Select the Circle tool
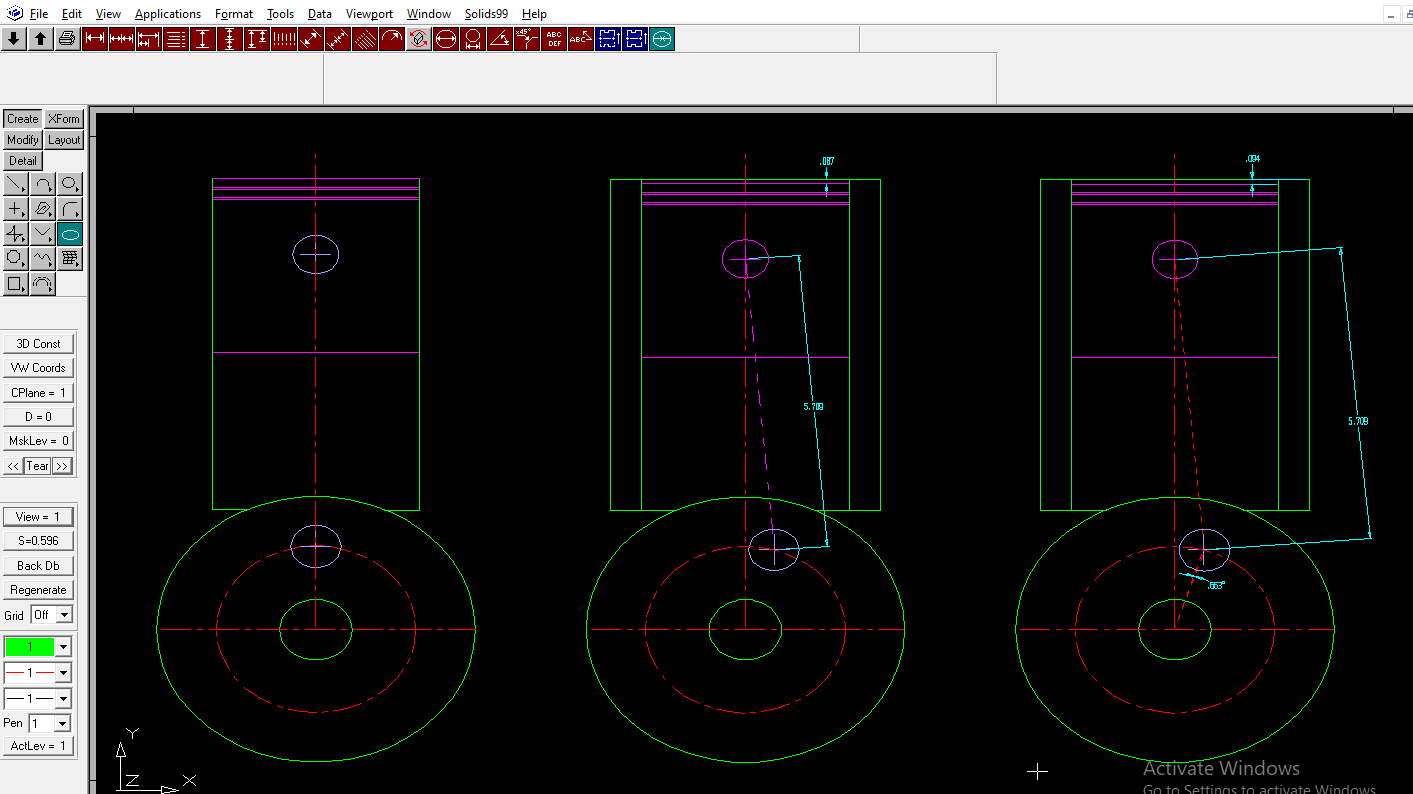 click(x=67, y=184)
